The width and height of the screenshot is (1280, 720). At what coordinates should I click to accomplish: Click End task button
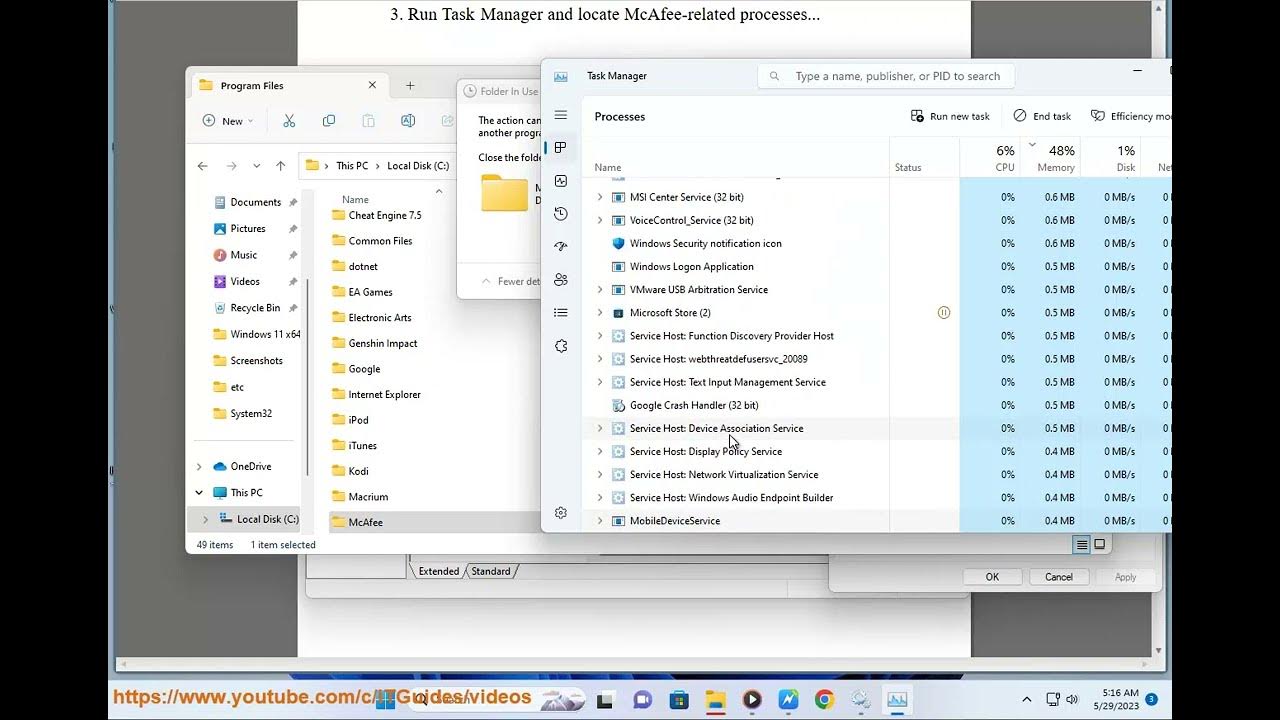point(1042,116)
